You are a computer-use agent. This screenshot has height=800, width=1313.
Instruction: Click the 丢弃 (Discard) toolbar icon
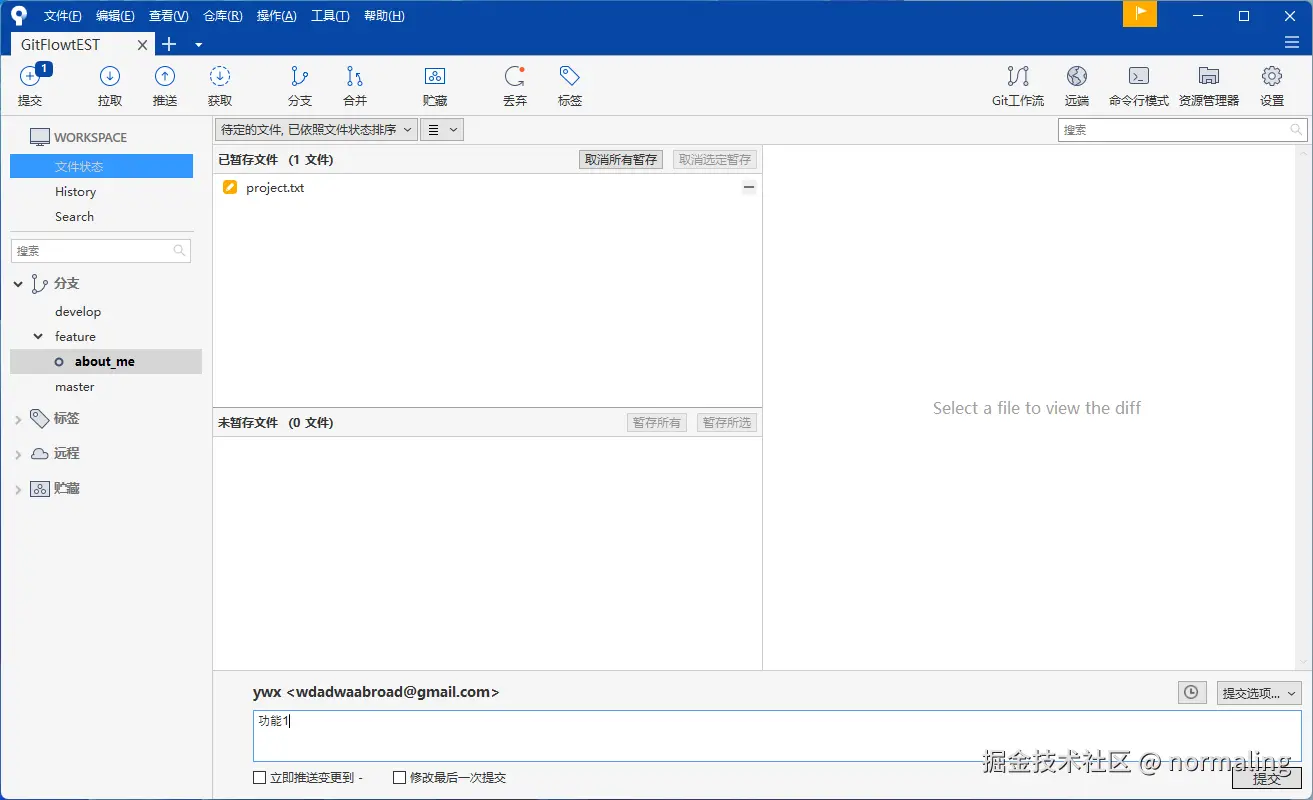515,77
